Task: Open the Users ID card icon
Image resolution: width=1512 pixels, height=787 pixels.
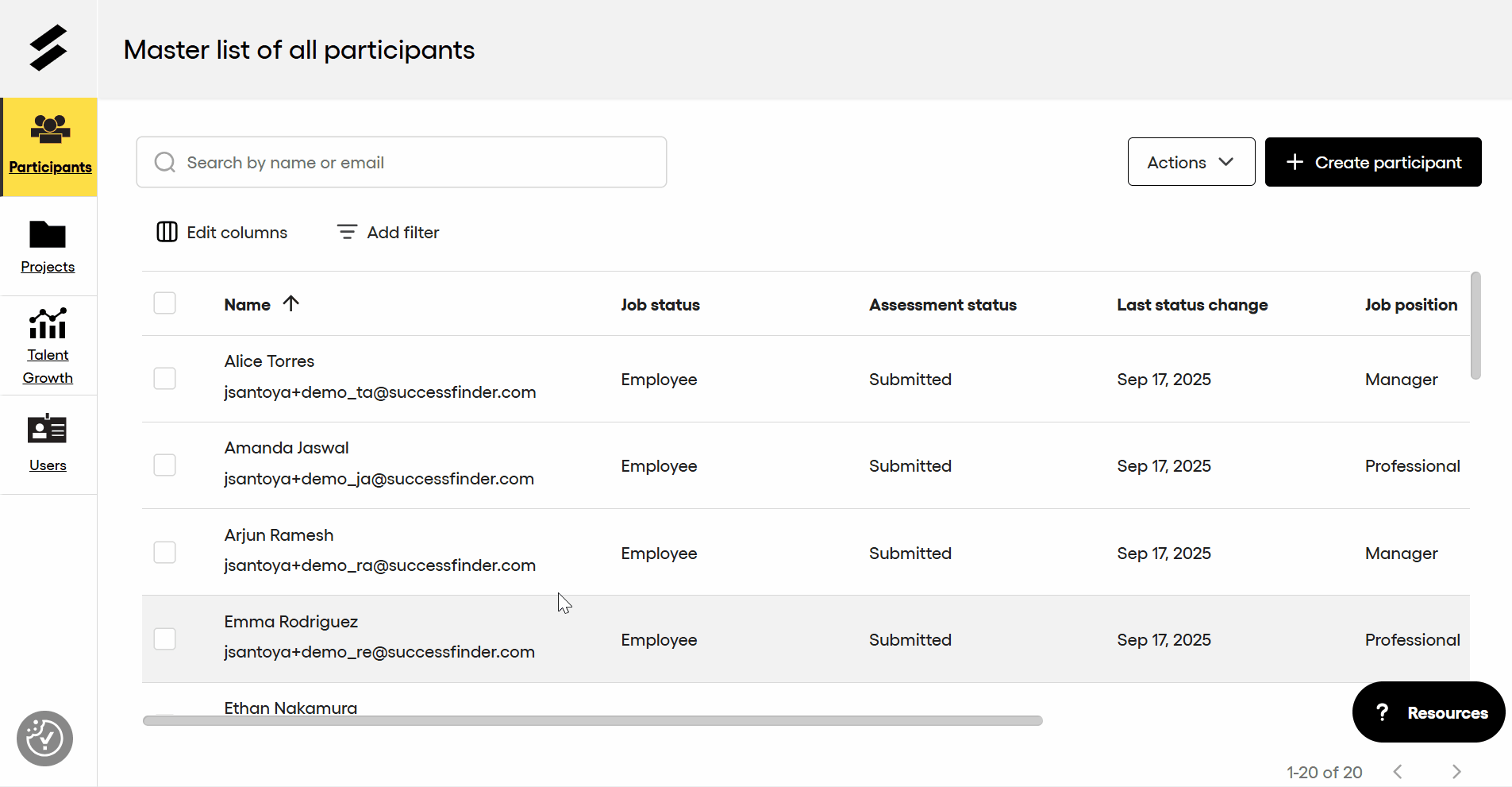Action: [48, 429]
